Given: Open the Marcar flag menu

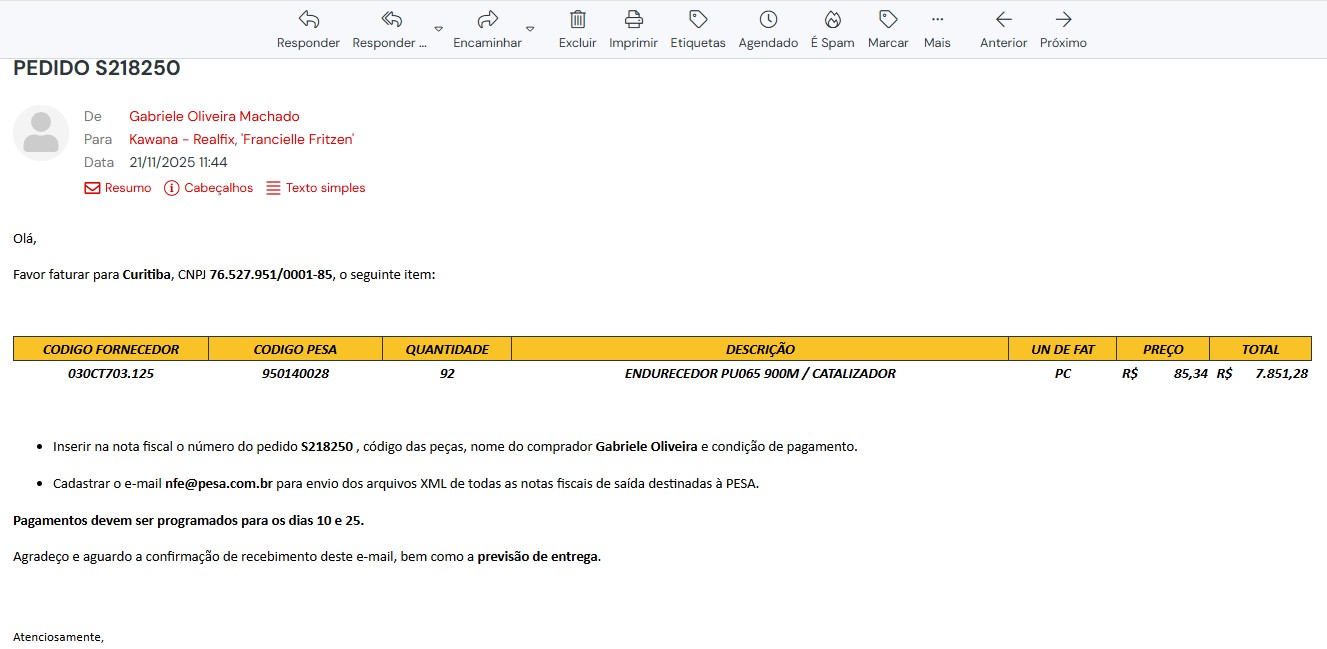Looking at the screenshot, I should (887, 20).
